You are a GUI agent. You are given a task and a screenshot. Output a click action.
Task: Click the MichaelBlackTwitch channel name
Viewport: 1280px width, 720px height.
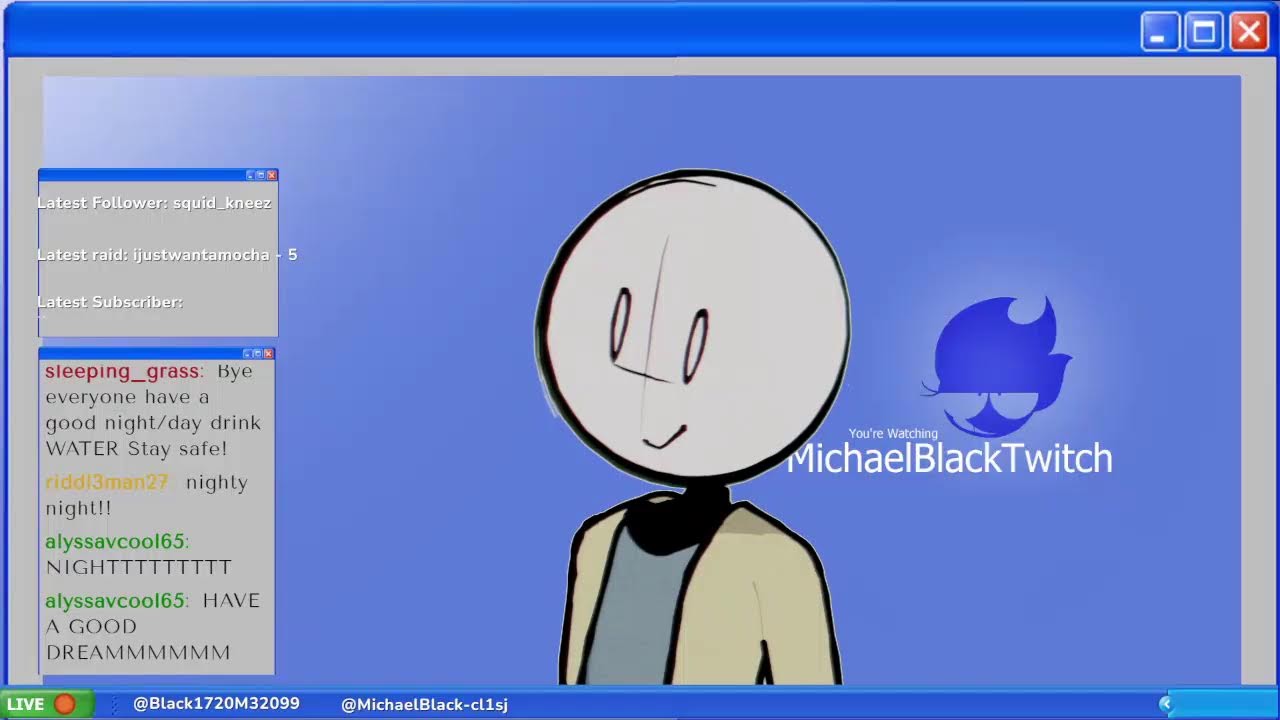pyautogui.click(x=949, y=459)
